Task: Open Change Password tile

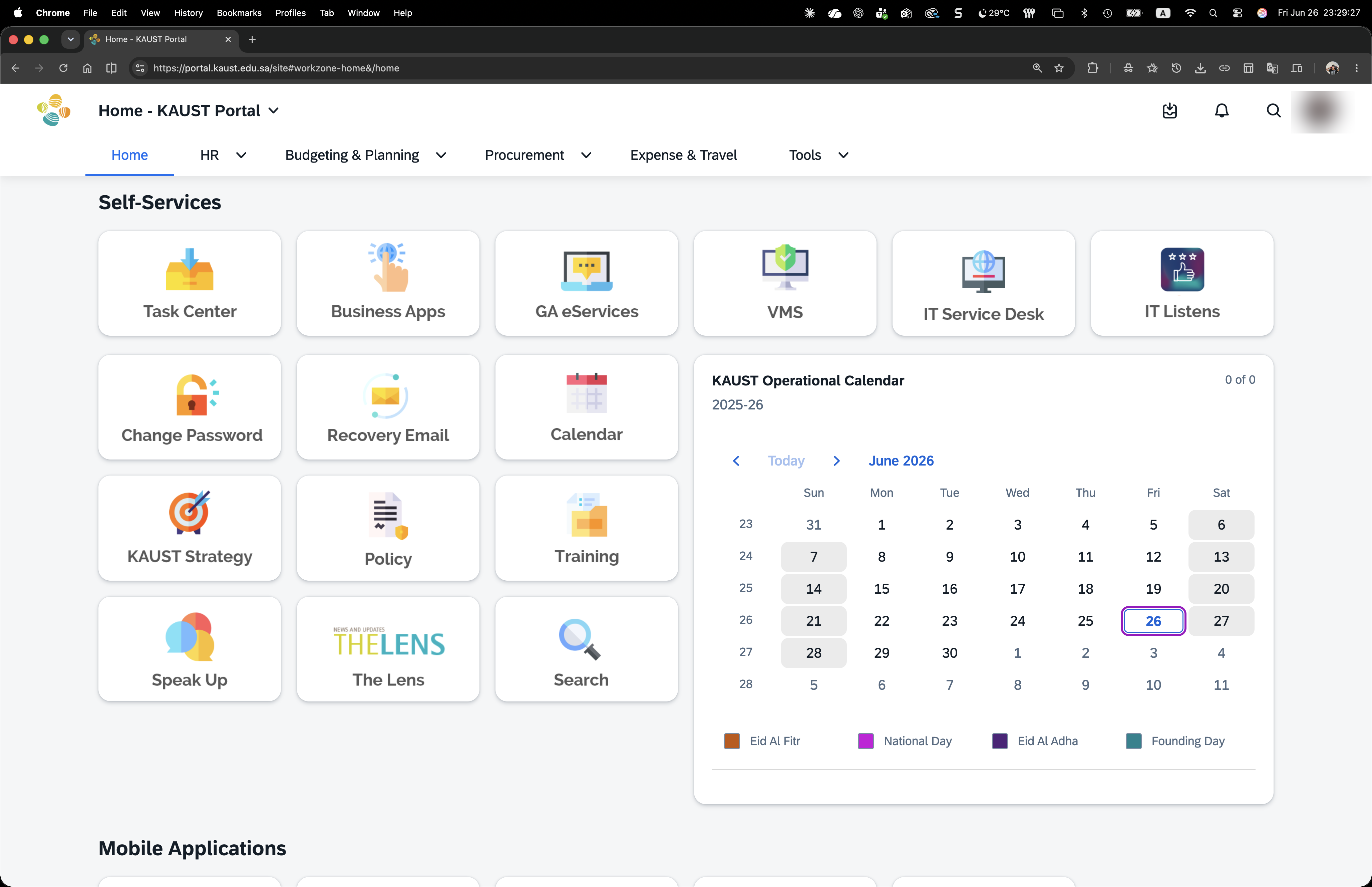Action: point(190,407)
